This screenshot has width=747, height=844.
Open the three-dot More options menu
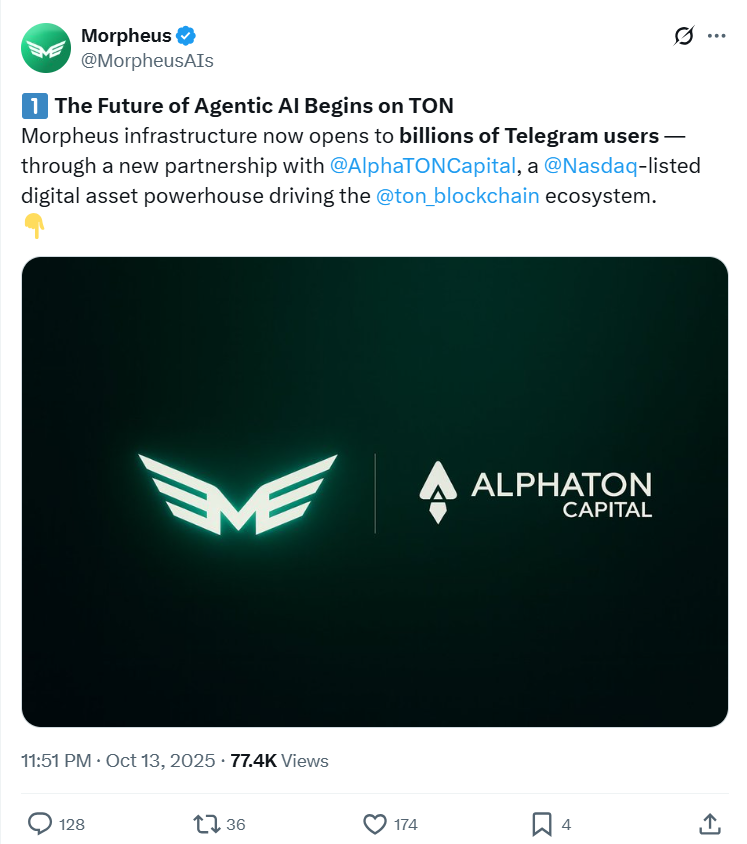(x=716, y=36)
